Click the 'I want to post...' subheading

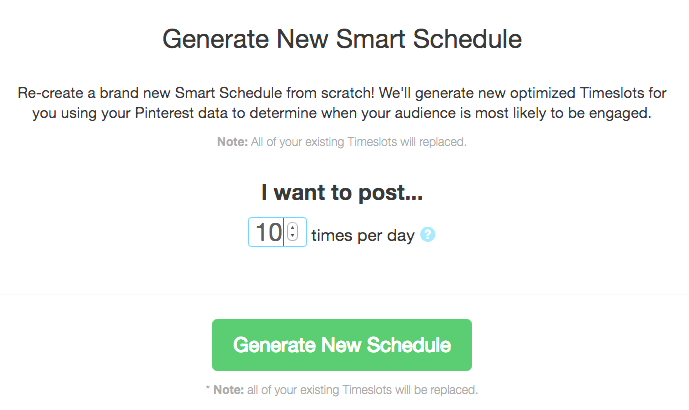pyautogui.click(x=342, y=192)
